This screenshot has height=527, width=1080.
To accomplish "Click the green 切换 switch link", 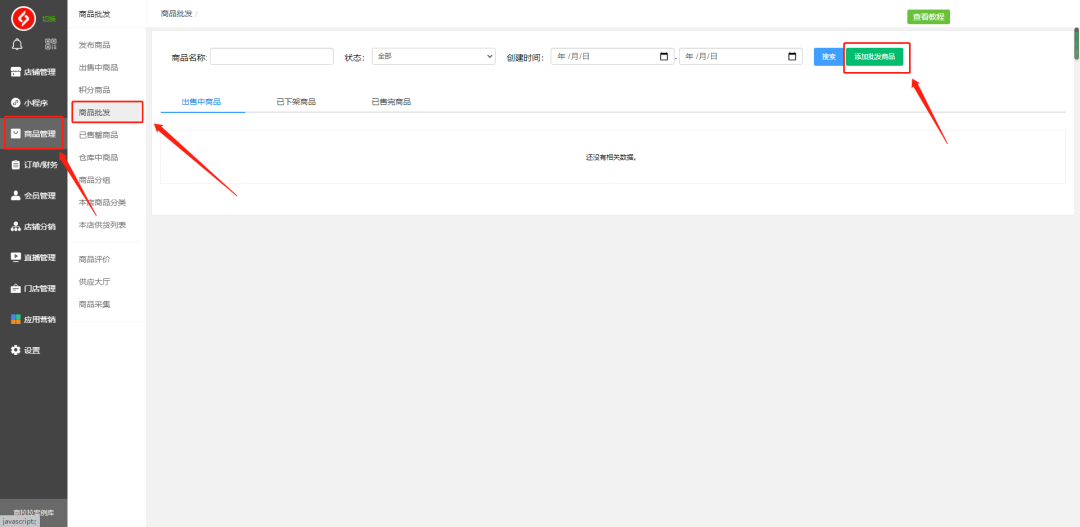I will 49,19.
